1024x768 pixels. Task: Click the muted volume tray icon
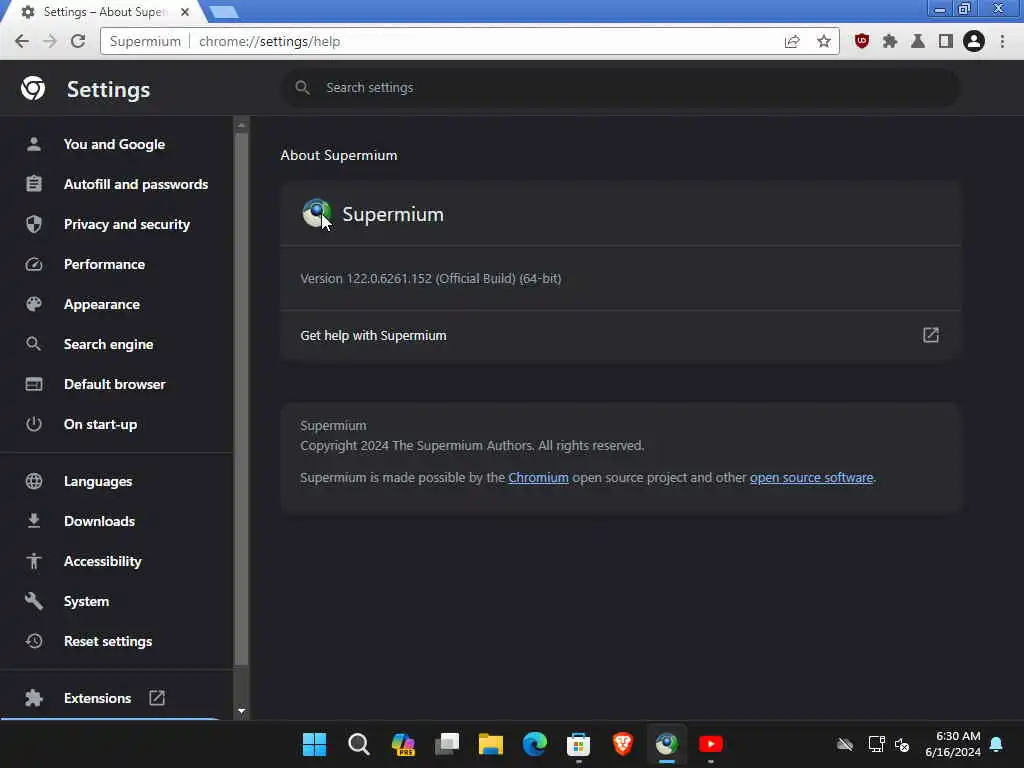(x=902, y=744)
